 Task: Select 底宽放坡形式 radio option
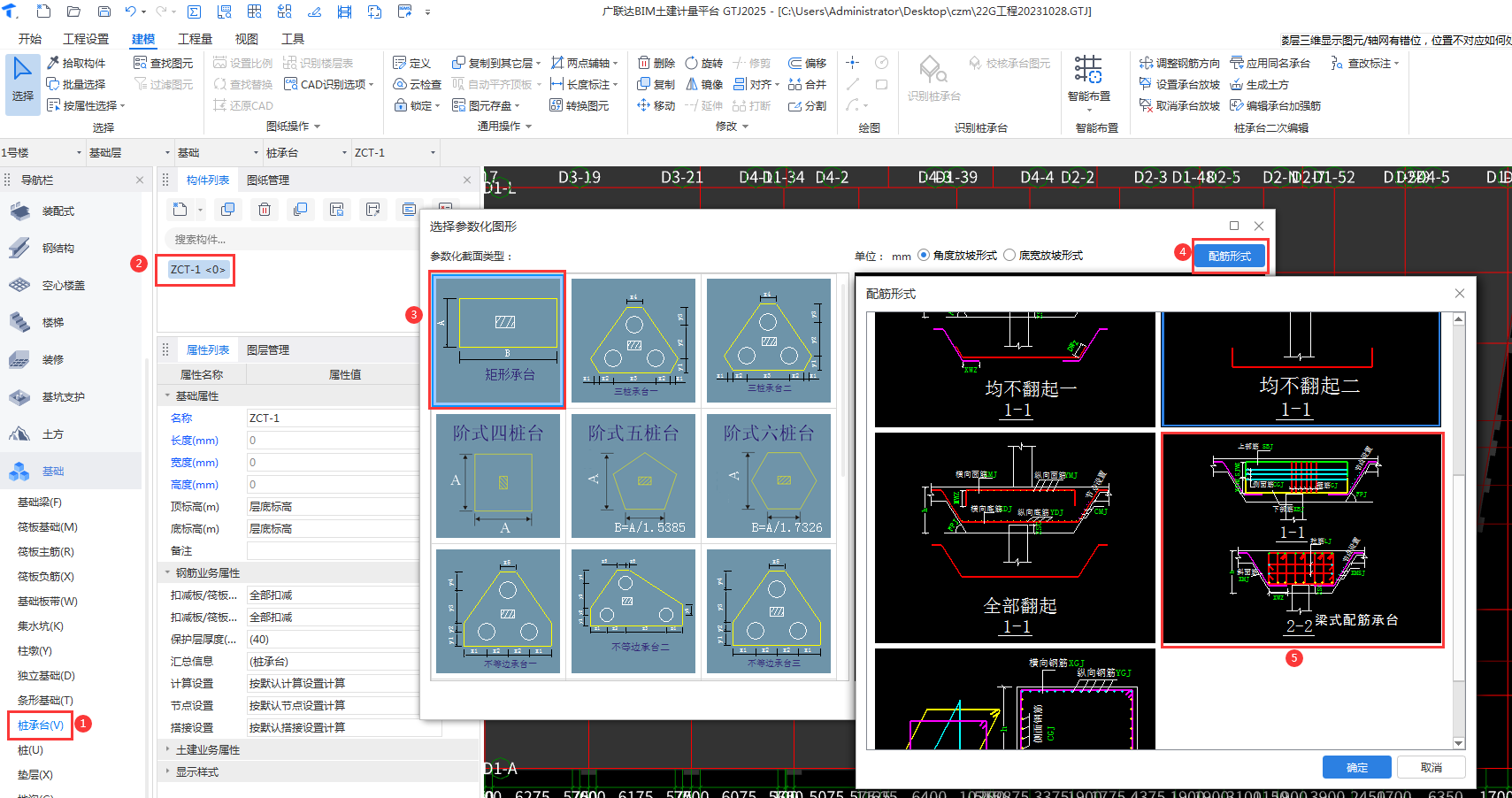(x=1043, y=255)
